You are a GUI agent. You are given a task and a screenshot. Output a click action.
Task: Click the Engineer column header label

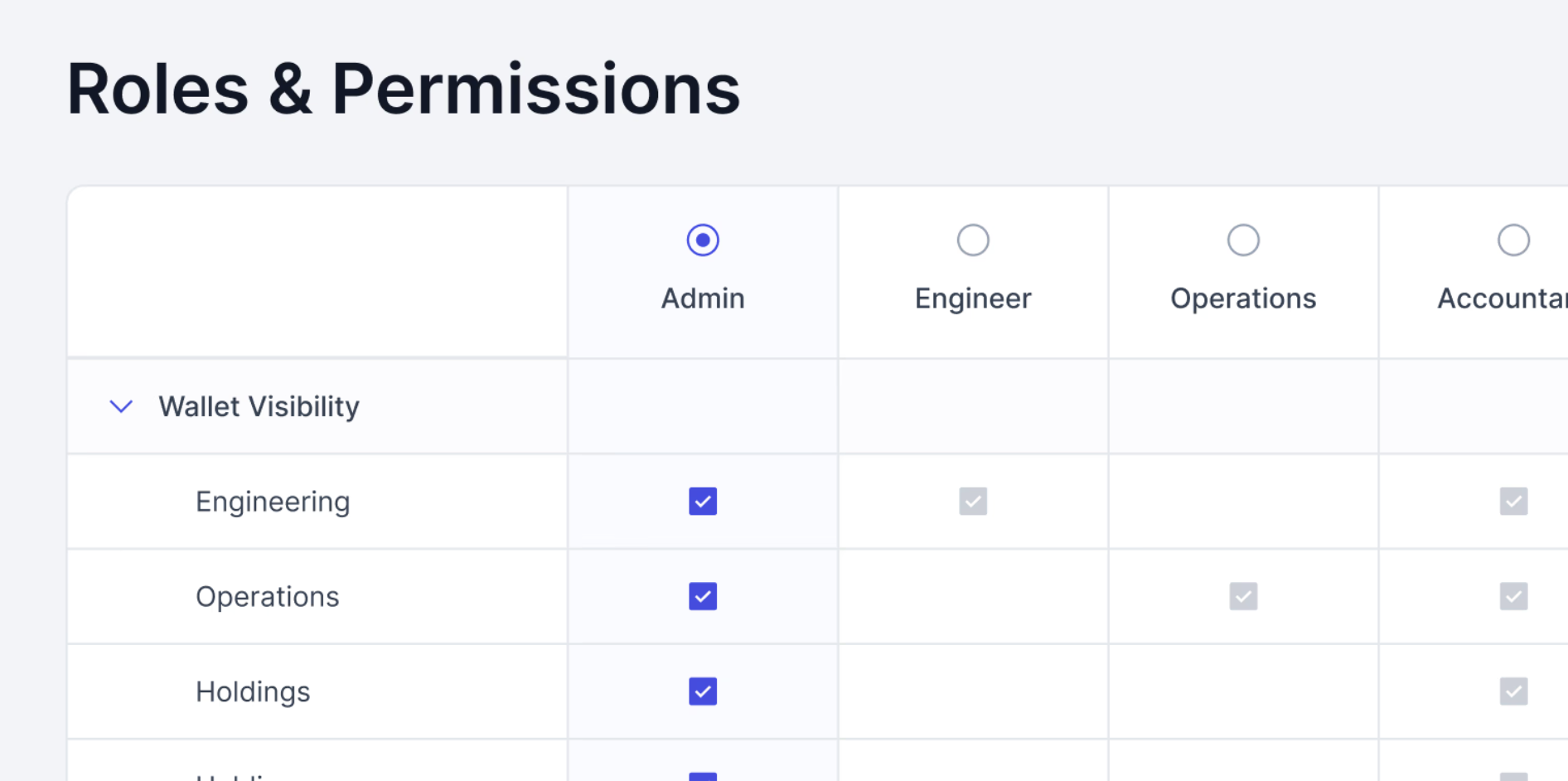point(973,298)
